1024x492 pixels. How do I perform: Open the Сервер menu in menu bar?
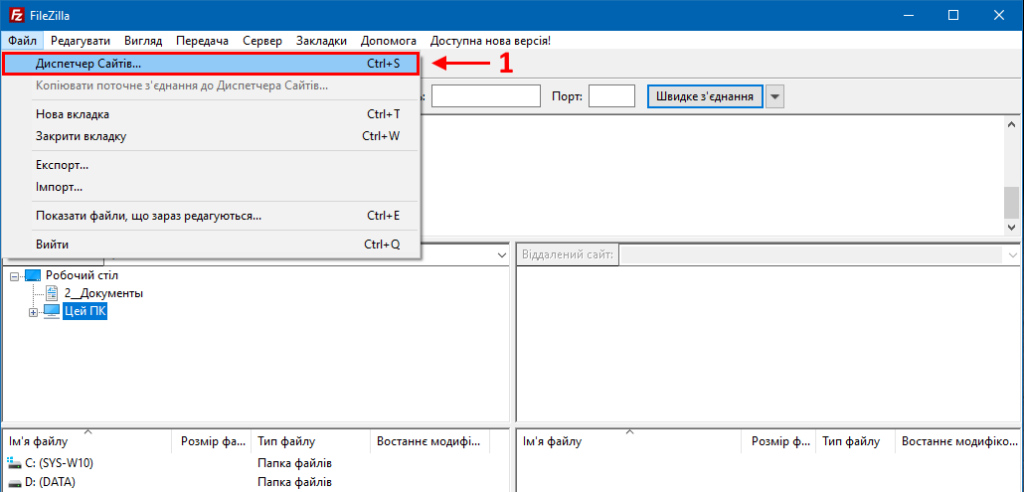[x=262, y=41]
